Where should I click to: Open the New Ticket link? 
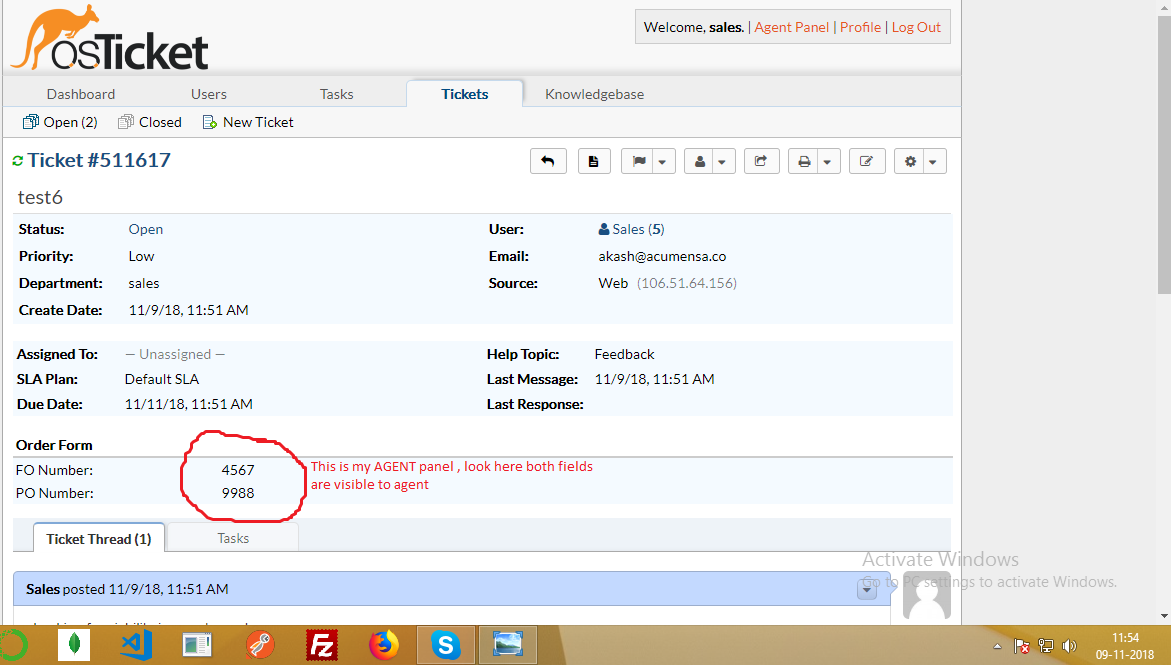point(247,121)
